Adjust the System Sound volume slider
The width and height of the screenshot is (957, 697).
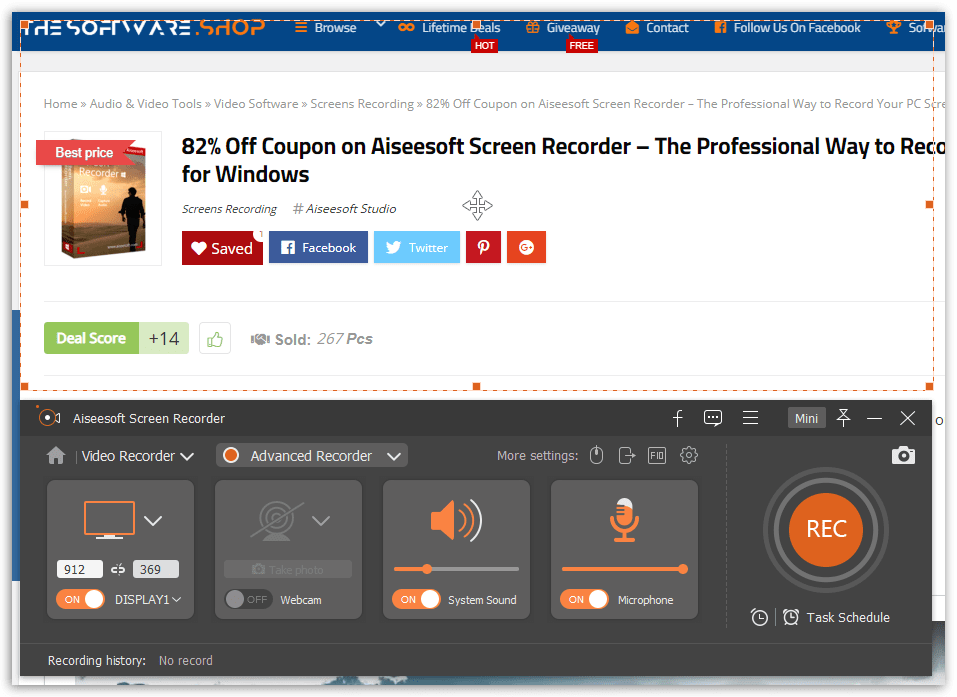[457, 569]
